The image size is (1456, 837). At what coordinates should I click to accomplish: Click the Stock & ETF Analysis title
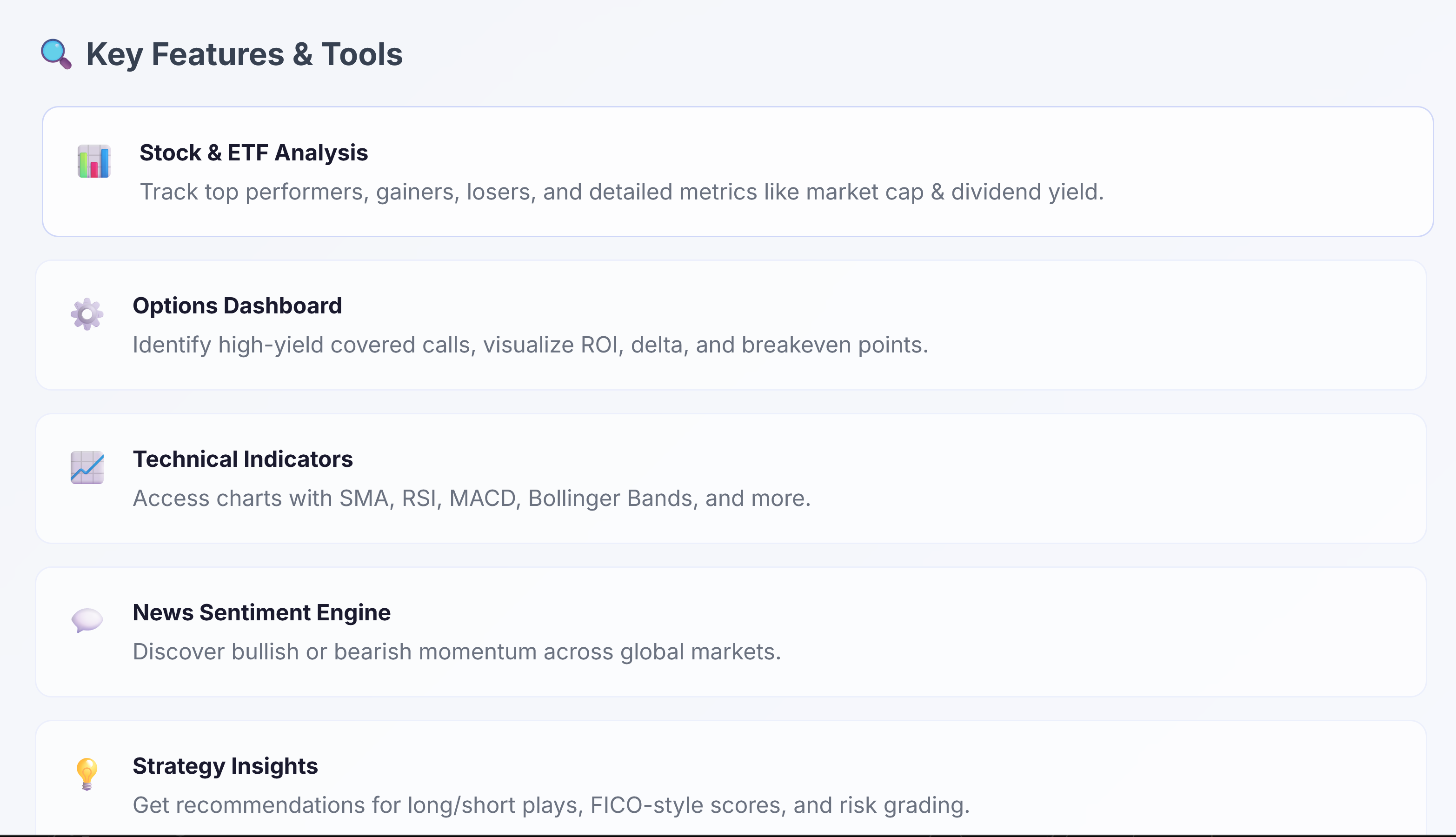tap(253, 153)
